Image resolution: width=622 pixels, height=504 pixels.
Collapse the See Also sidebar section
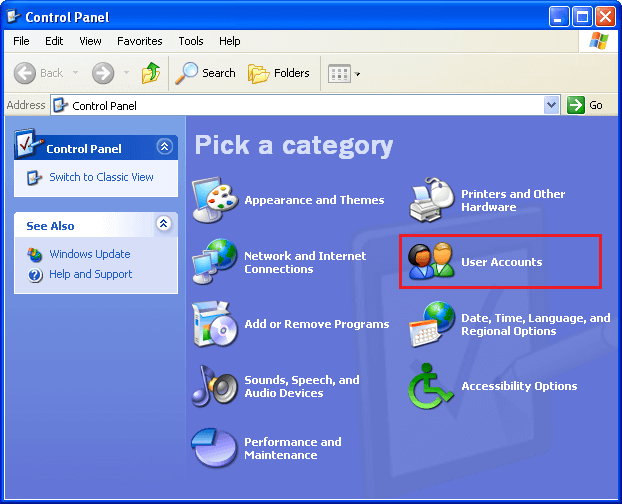[x=164, y=224]
